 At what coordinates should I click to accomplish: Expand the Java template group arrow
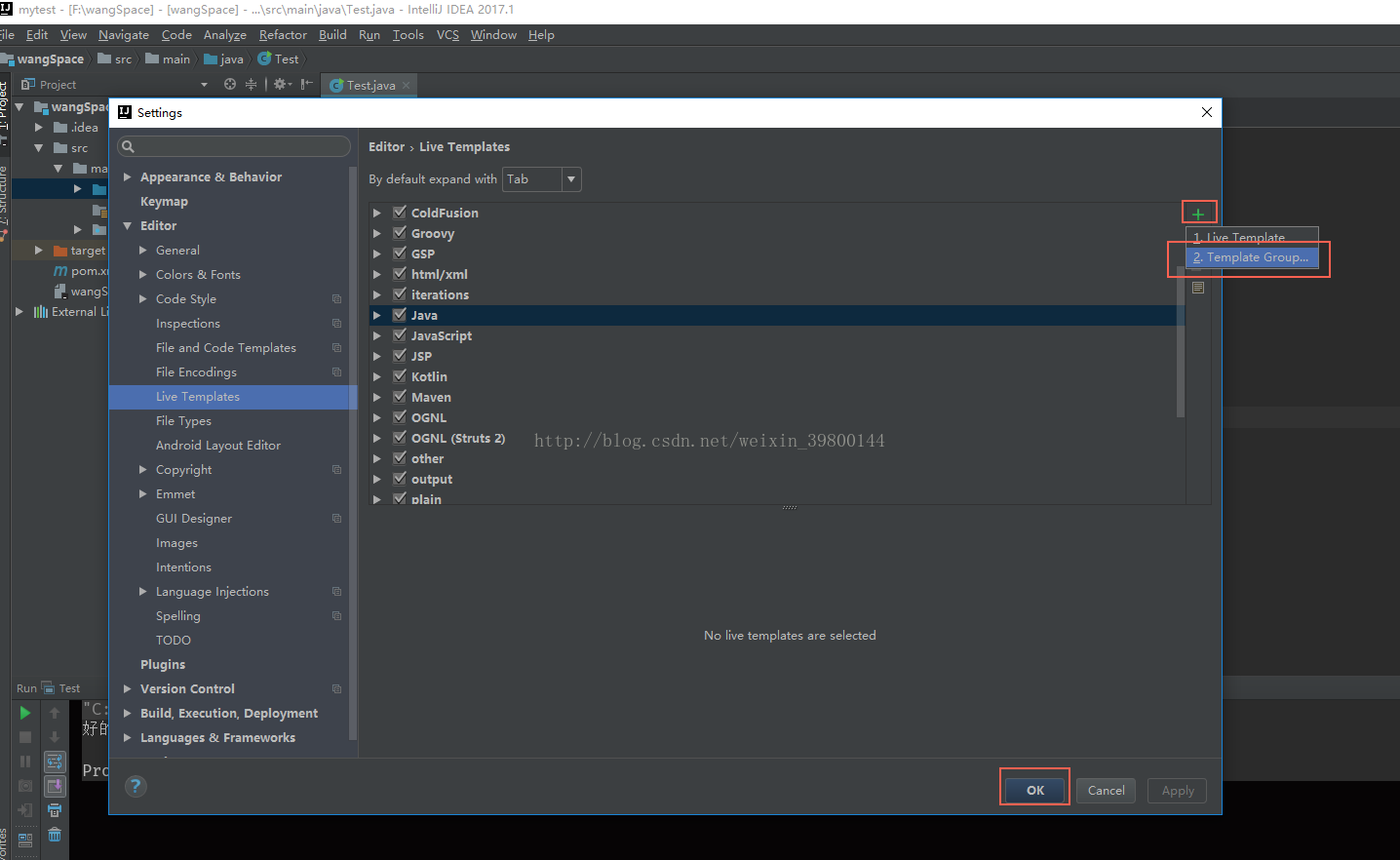click(x=377, y=315)
